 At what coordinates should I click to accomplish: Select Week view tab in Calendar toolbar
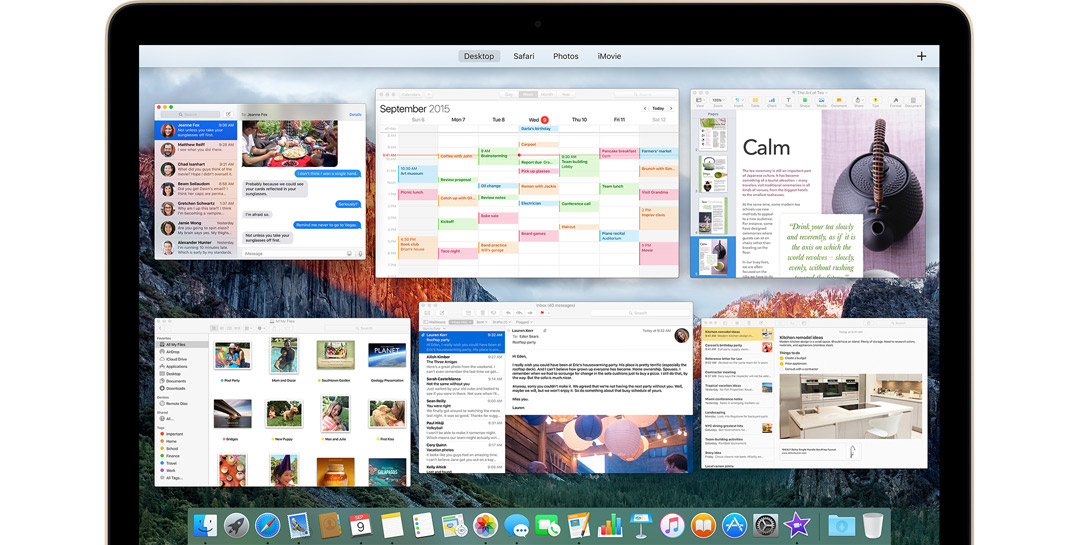point(528,94)
